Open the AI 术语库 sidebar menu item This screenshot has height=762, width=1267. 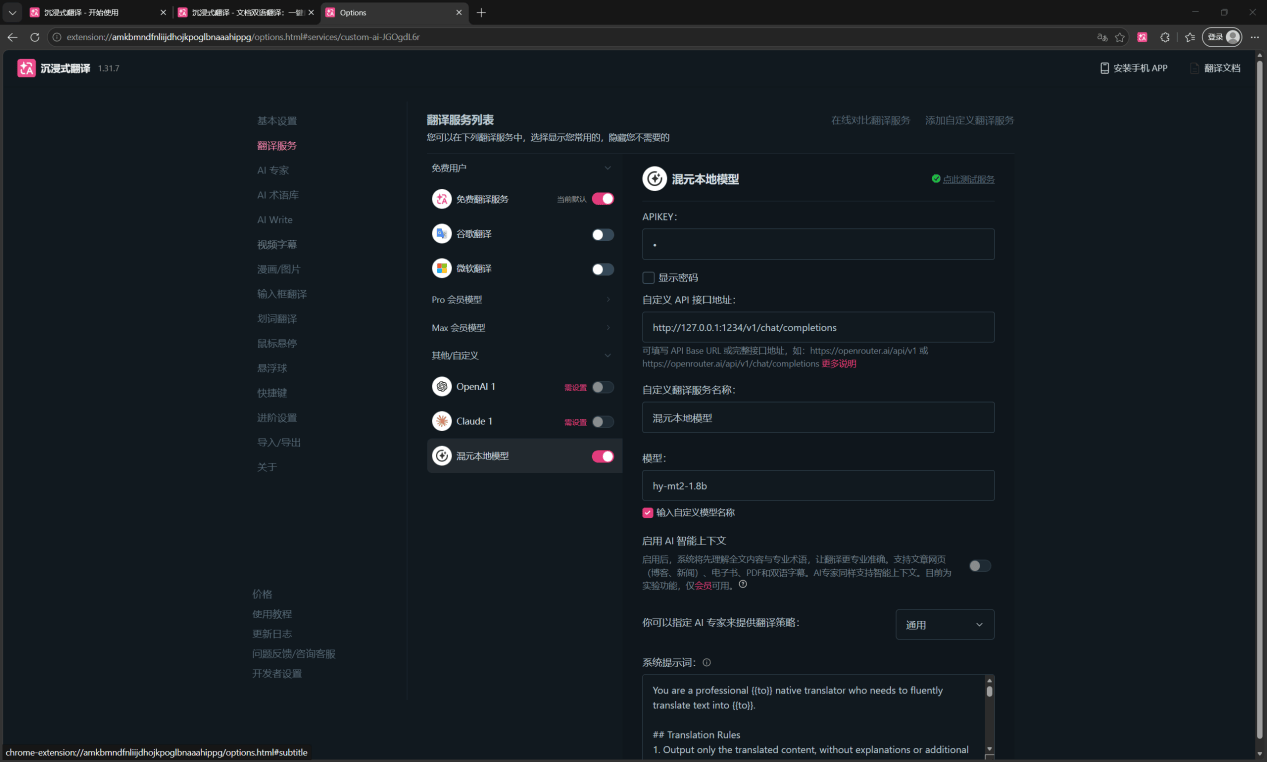point(278,195)
